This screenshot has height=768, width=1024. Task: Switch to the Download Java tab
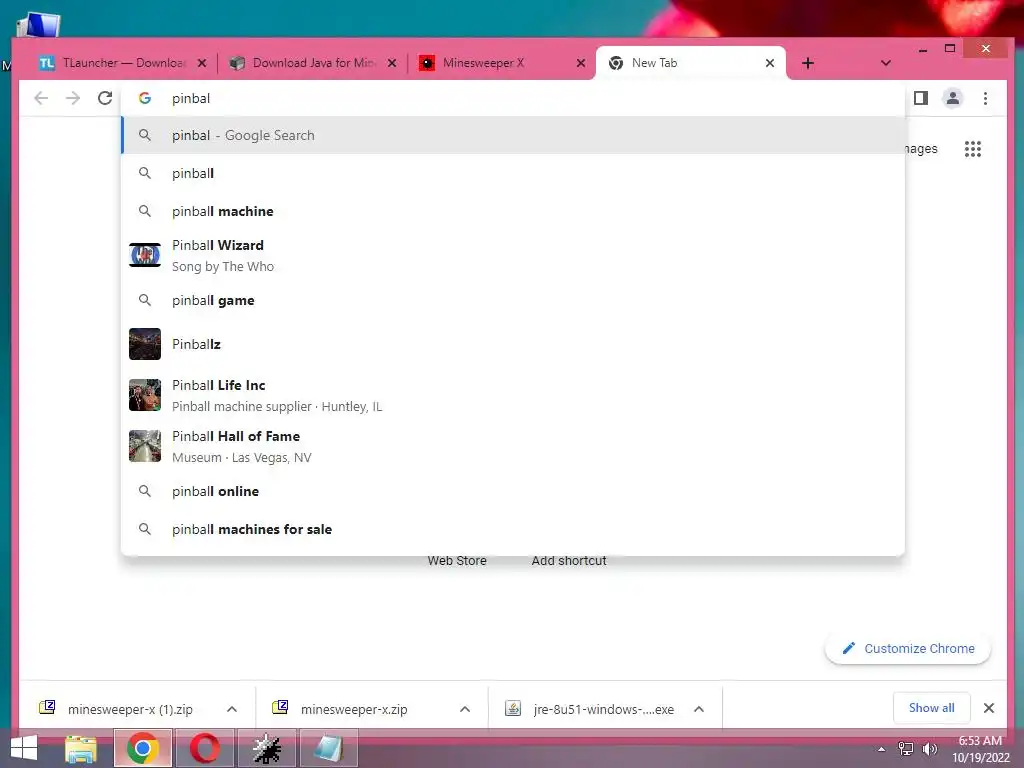click(x=312, y=63)
